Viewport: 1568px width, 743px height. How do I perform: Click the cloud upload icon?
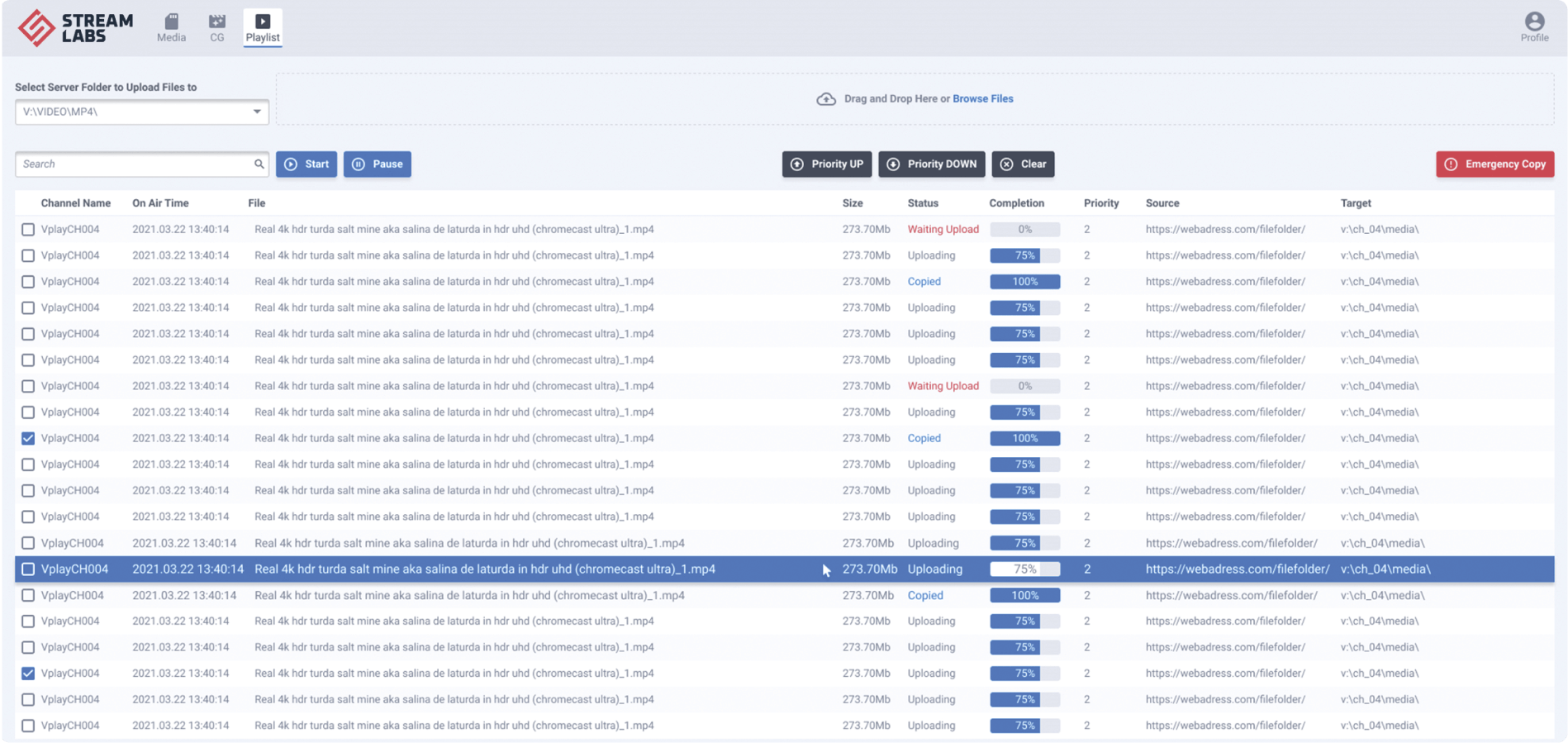tap(826, 99)
